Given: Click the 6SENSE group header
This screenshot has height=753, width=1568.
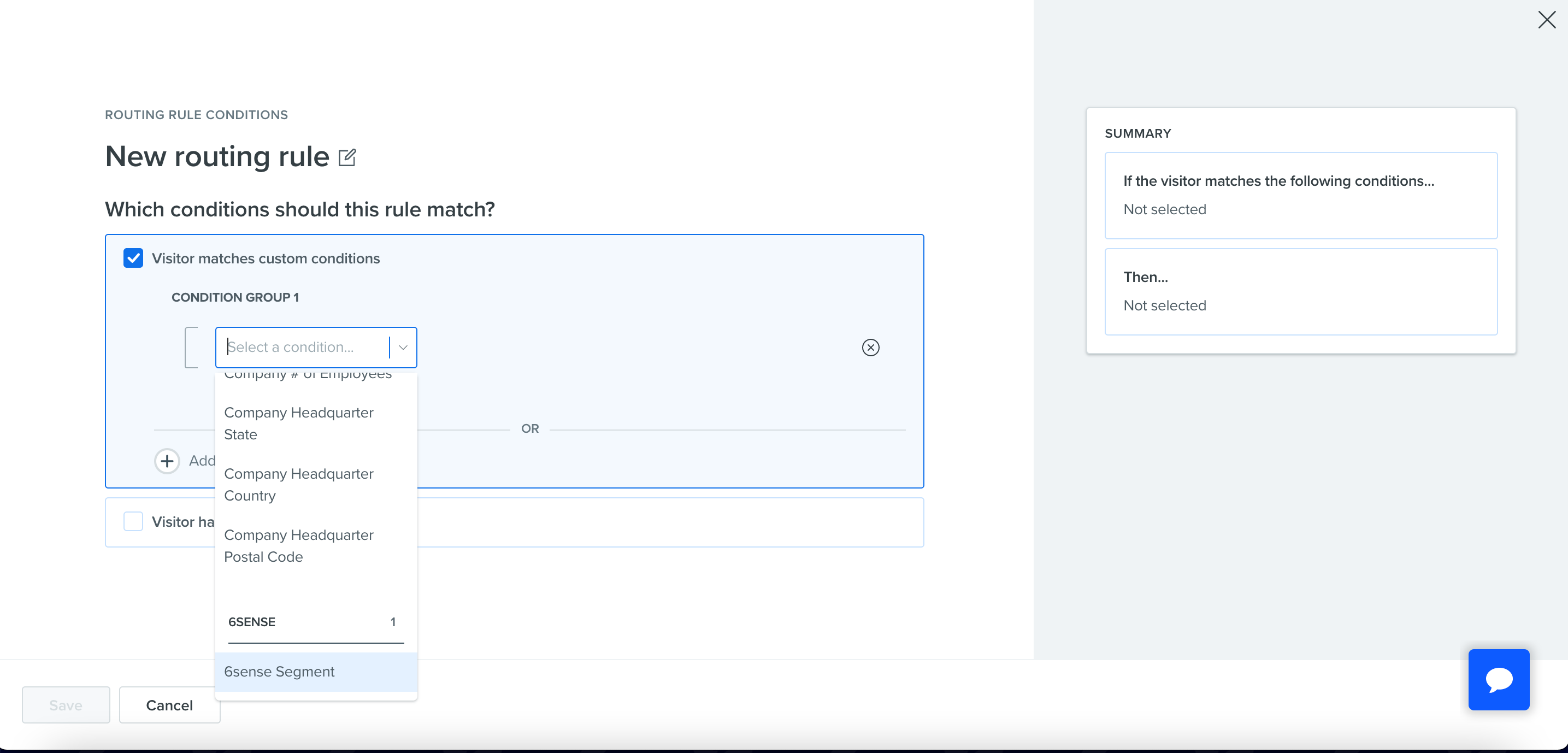Looking at the screenshot, I should click(x=316, y=622).
